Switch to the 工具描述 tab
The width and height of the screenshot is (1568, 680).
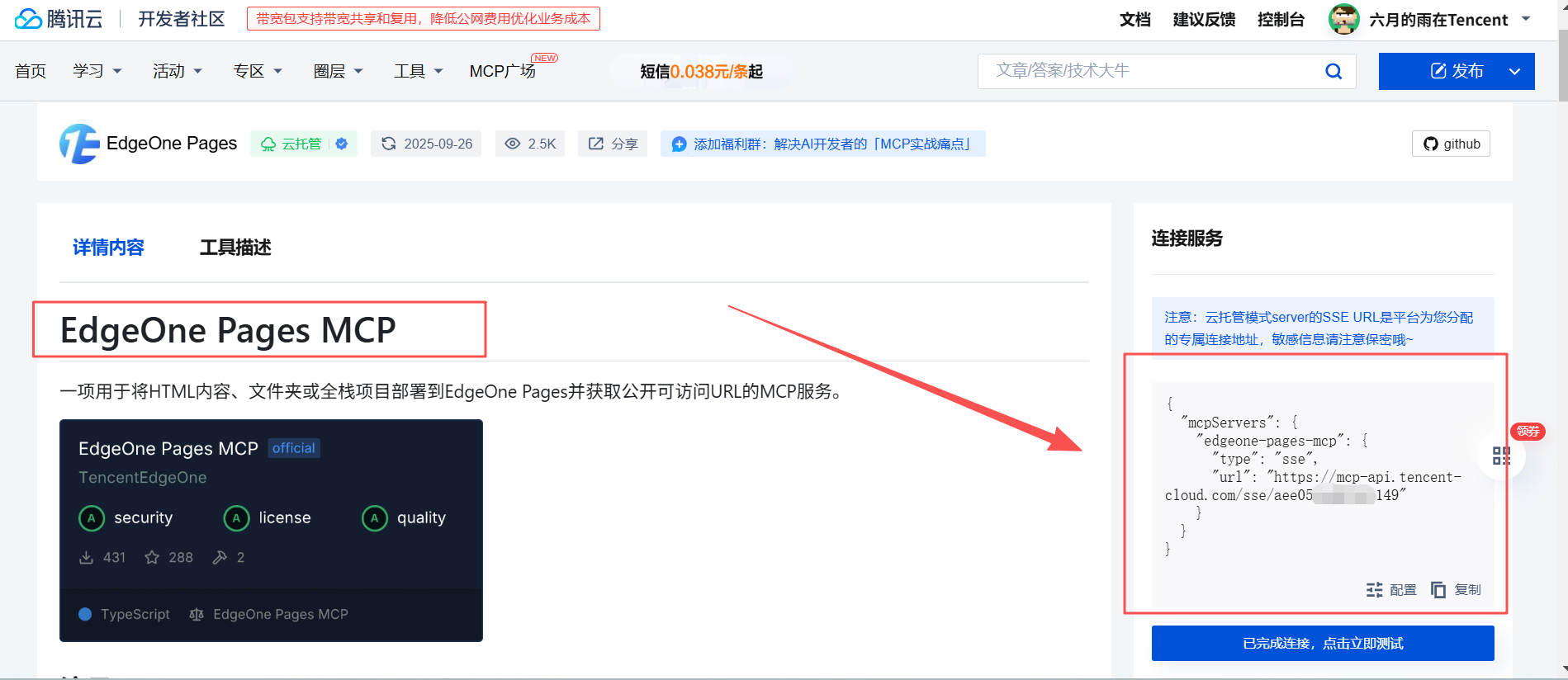click(x=235, y=248)
